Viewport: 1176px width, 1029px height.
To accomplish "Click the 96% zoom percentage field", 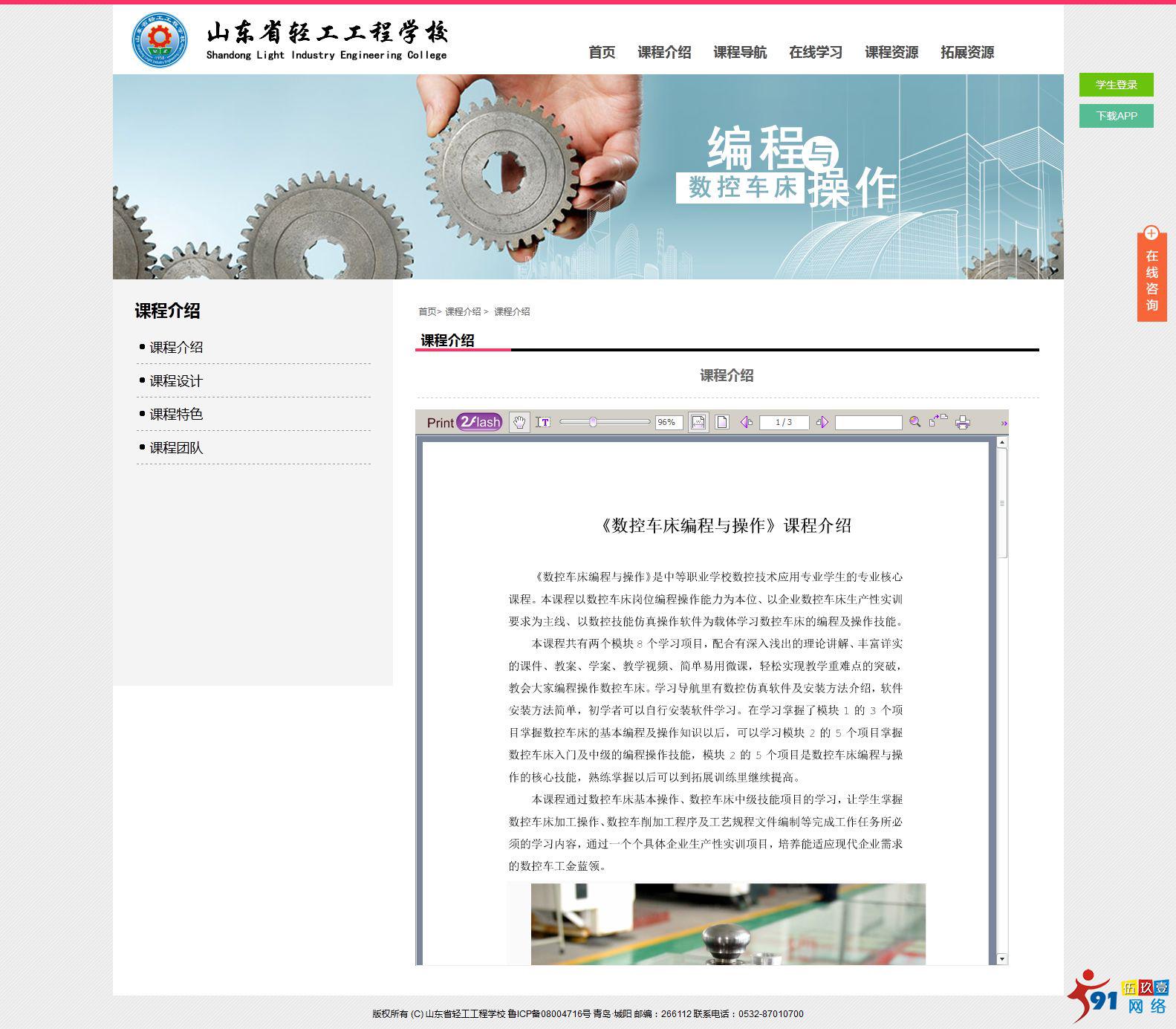I will click(x=669, y=422).
